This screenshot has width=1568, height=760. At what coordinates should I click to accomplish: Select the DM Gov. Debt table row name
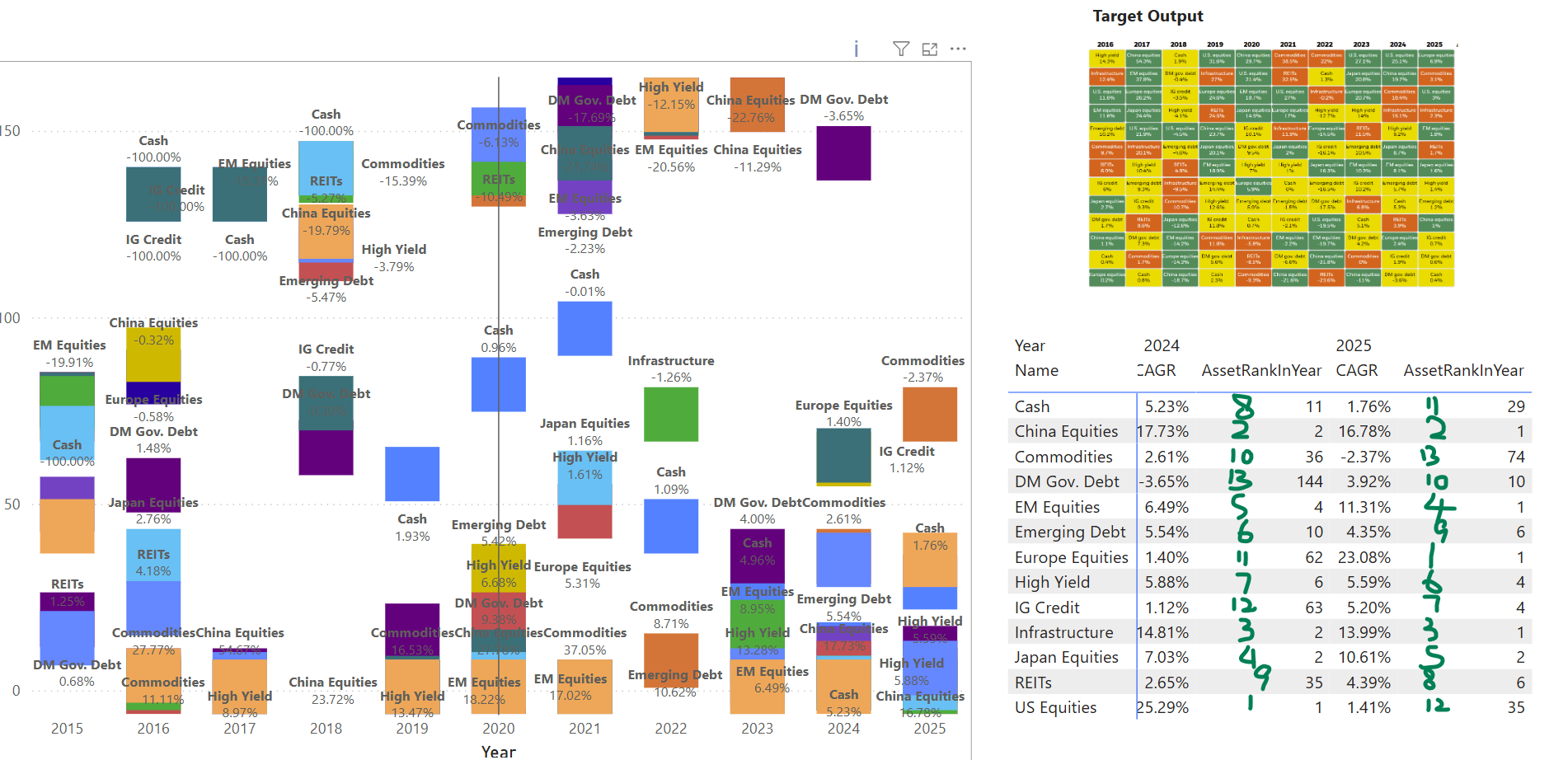[1067, 481]
